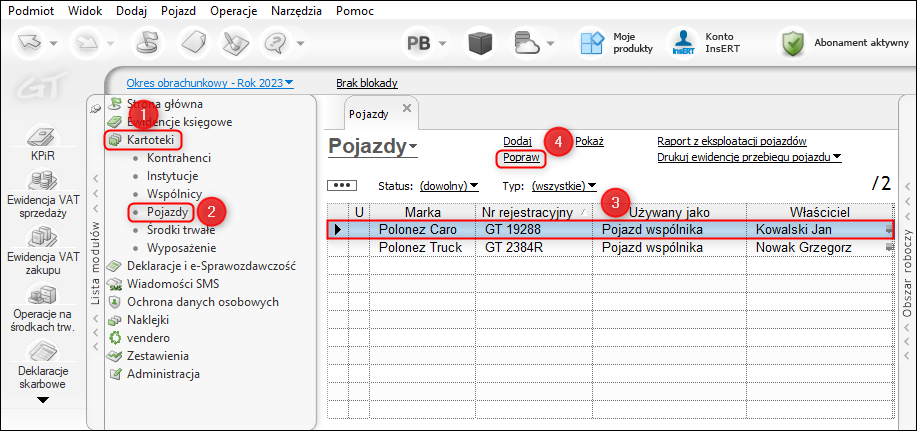Open the KPiR module icon
The height and width of the screenshot is (431, 917).
pos(44,137)
